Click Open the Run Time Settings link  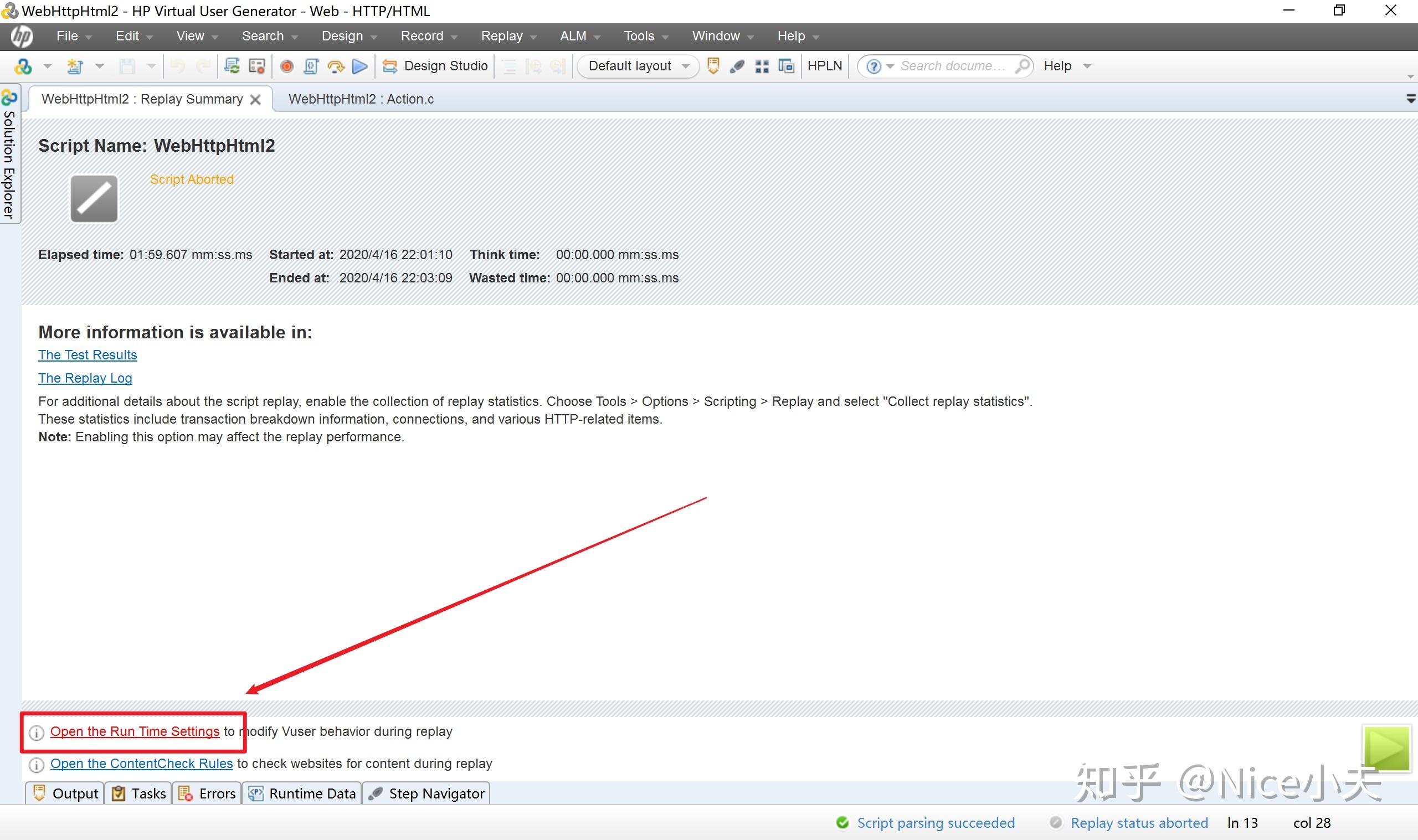(135, 731)
